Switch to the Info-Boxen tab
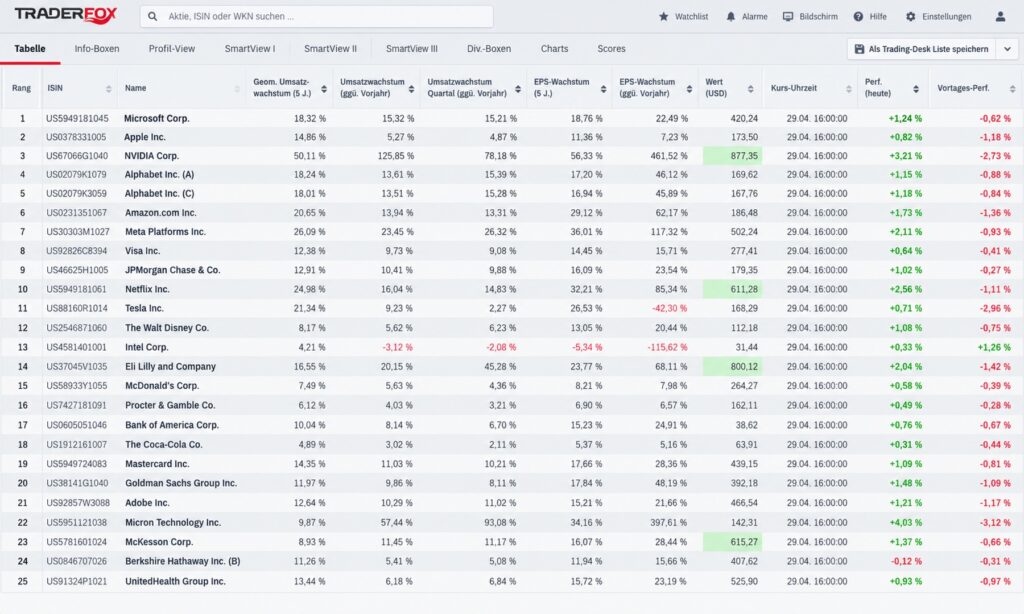The image size is (1024, 614). tap(97, 49)
